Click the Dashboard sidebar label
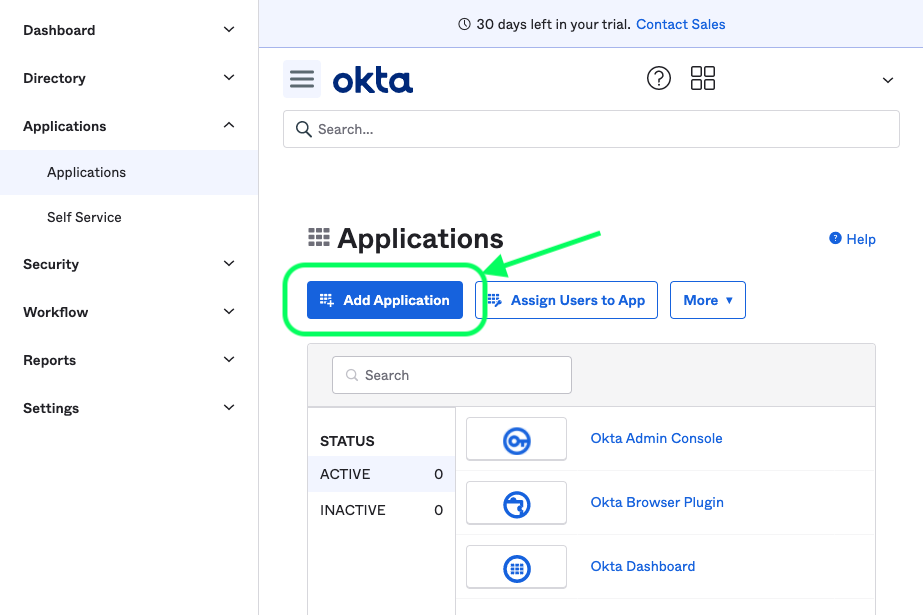Screen dimensions: 923x615 [x=59, y=30]
